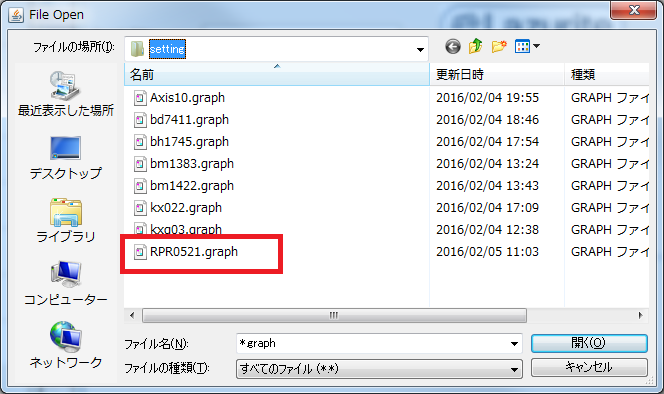Screen dimensions: 664x394
Task: Click the file name input field
Action: pyautogui.click(x=373, y=343)
